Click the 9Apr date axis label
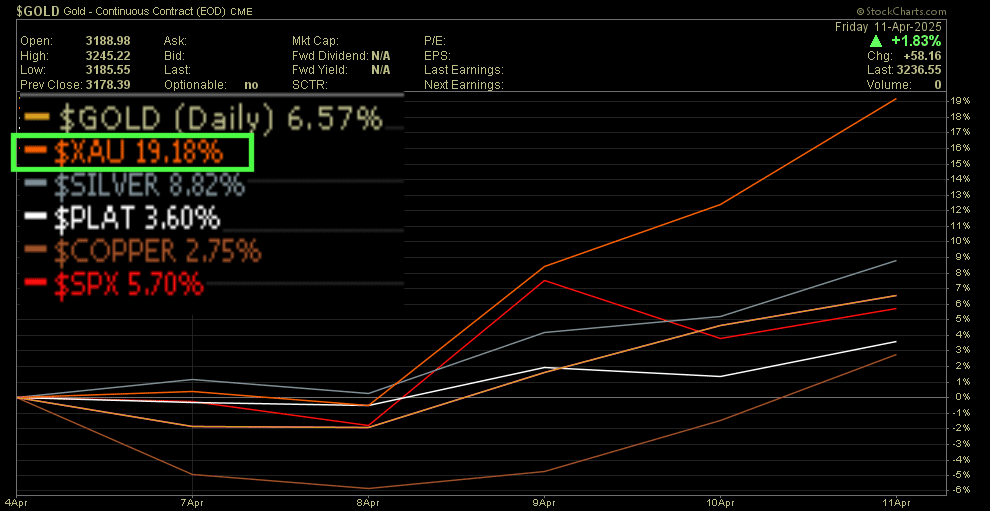The image size is (990, 511). click(544, 505)
